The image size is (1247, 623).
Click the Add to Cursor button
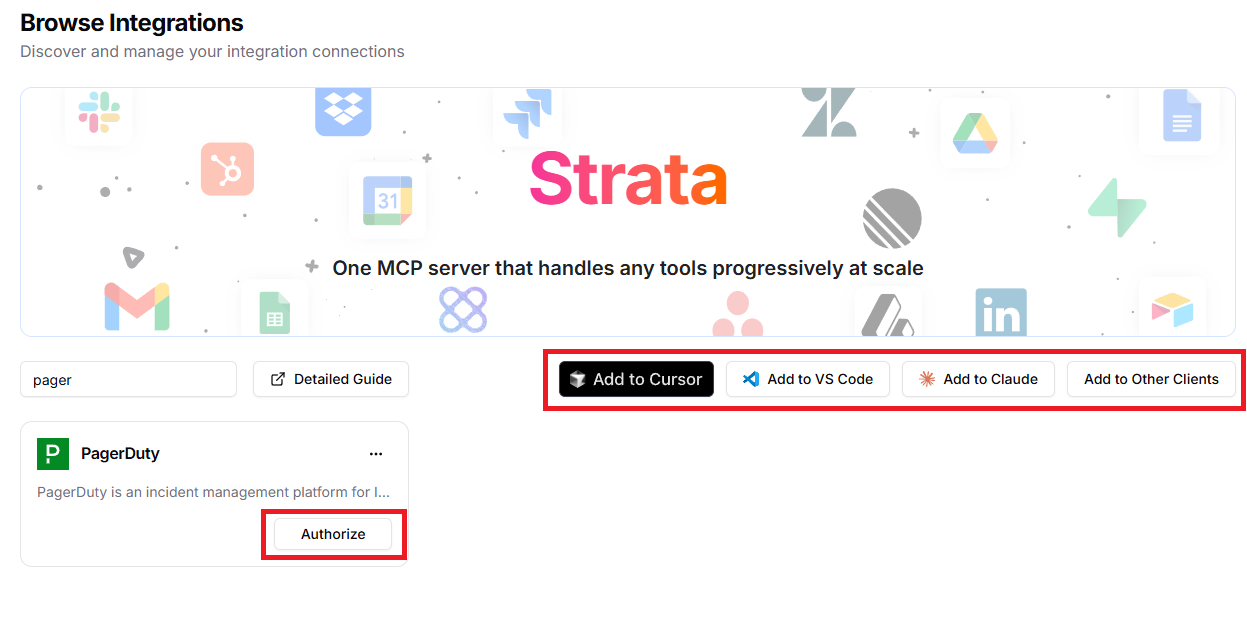pos(635,379)
